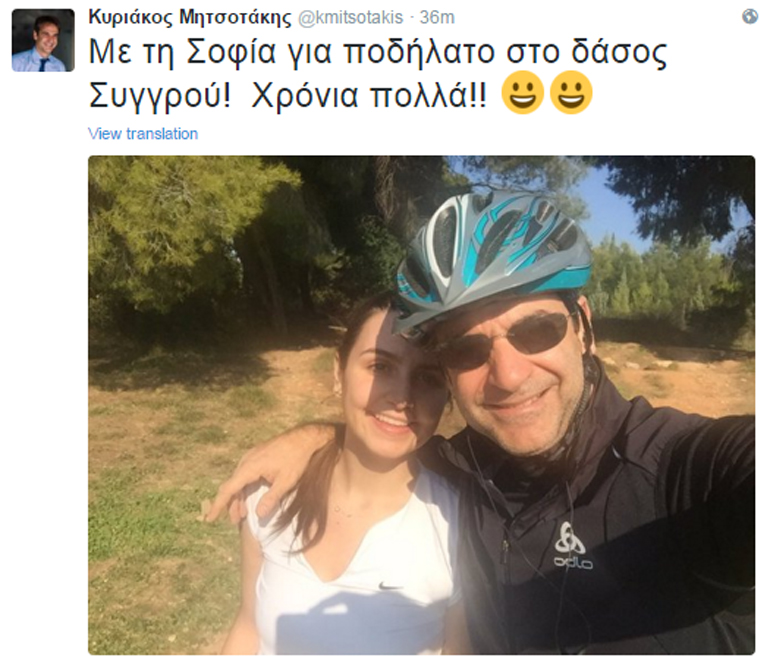Click the text Χρόνια πολλά!!
The width and height of the screenshot is (770, 664).
click(x=369, y=94)
